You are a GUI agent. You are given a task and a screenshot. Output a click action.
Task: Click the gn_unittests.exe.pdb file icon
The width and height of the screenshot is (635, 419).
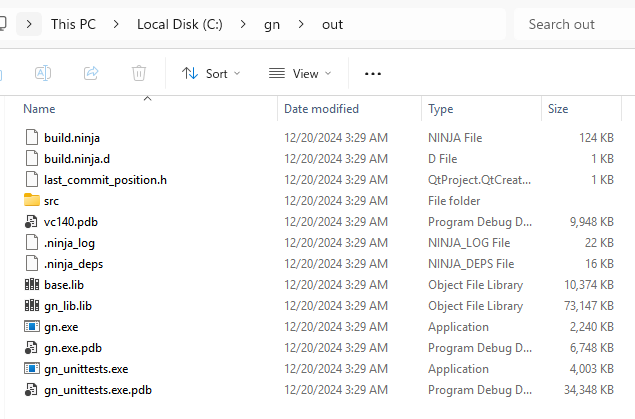click(x=31, y=390)
